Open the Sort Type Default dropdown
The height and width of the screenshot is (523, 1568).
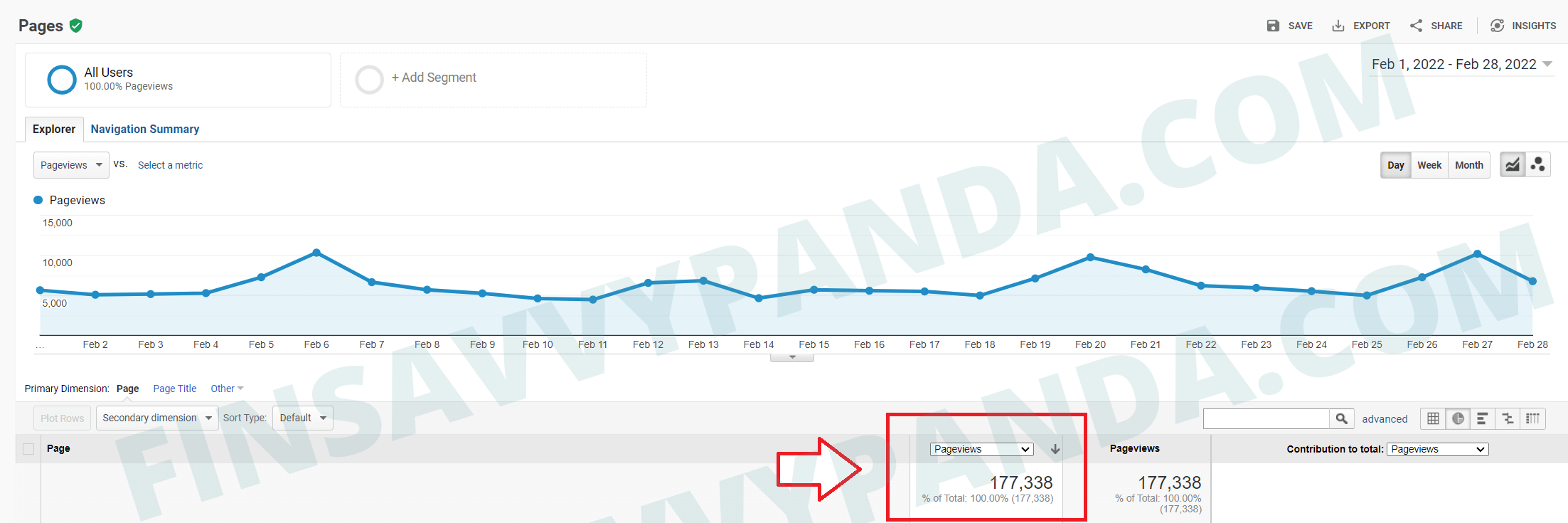[x=303, y=418]
